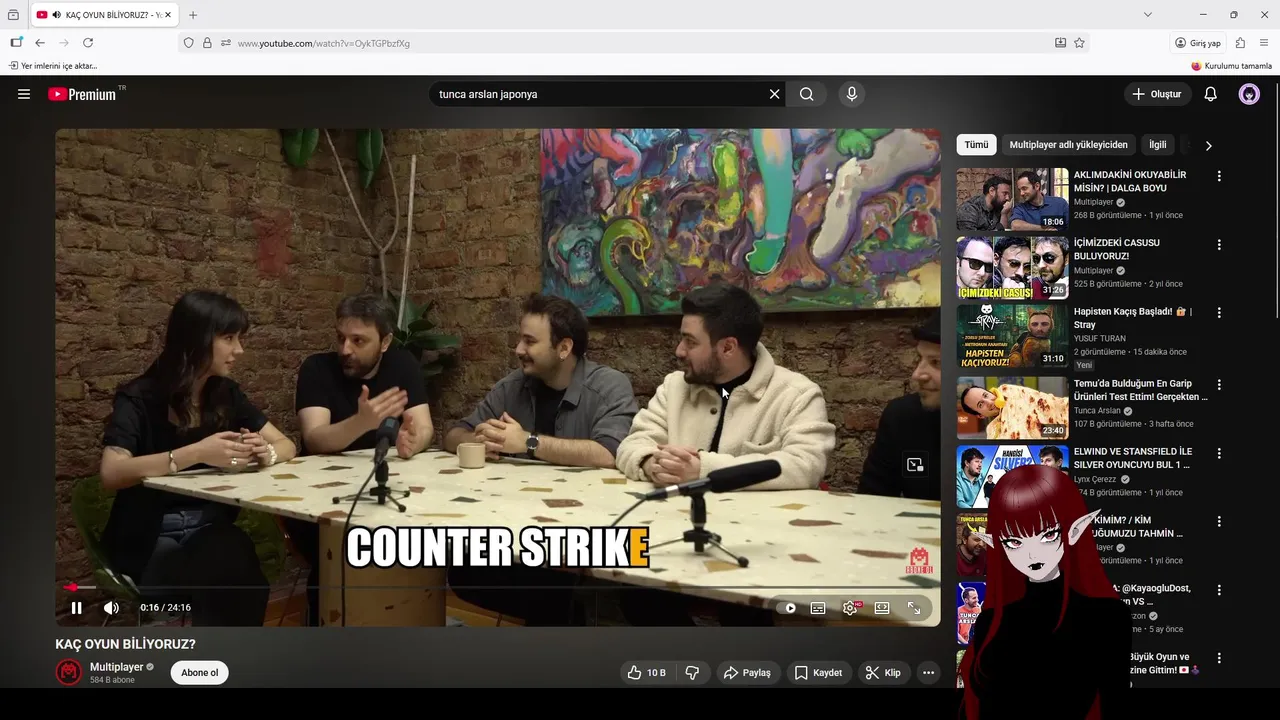This screenshot has height=720, width=1280.
Task: Focus the YouTube search input field
Action: [x=598, y=94]
